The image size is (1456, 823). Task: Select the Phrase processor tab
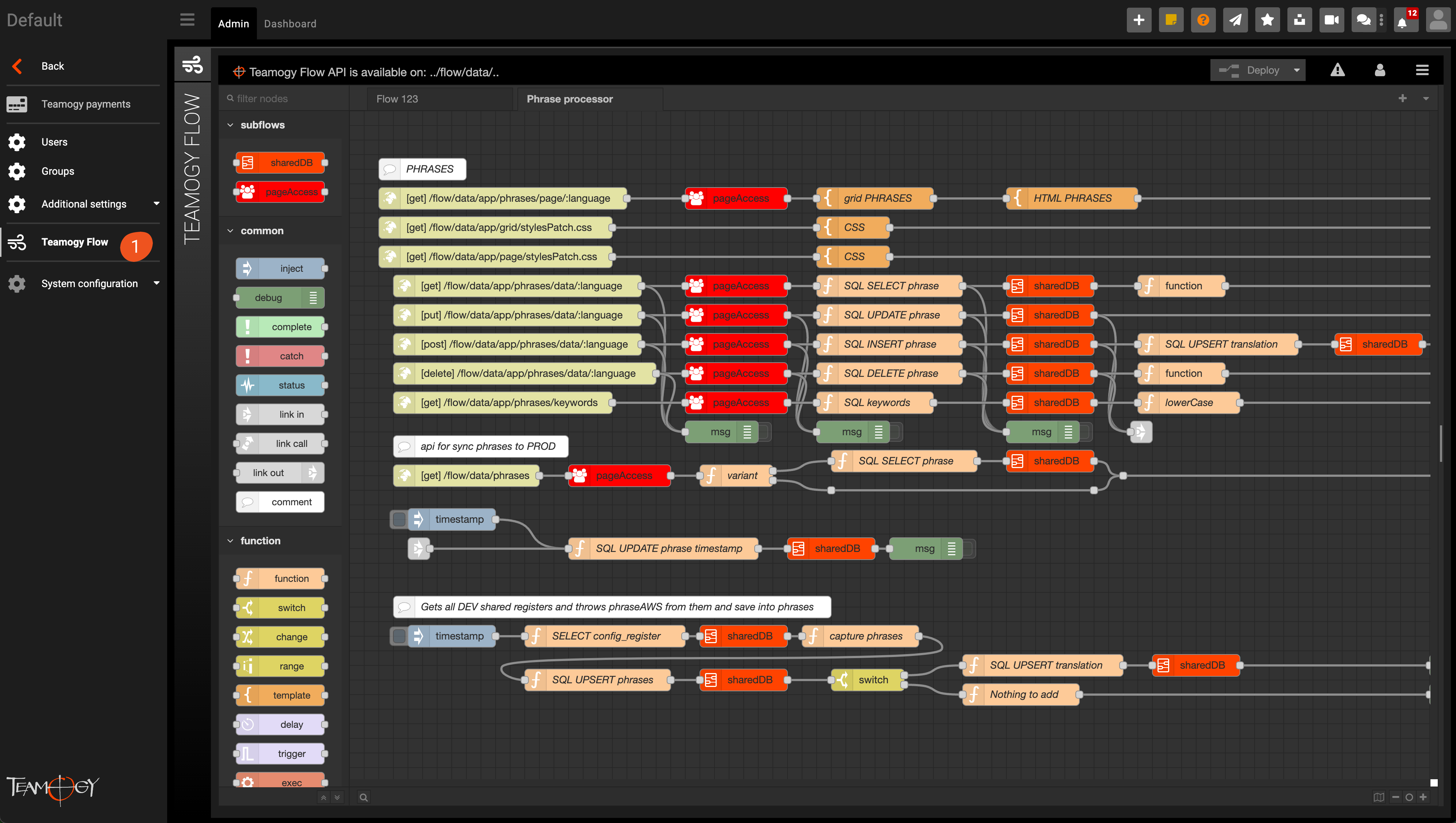point(590,99)
